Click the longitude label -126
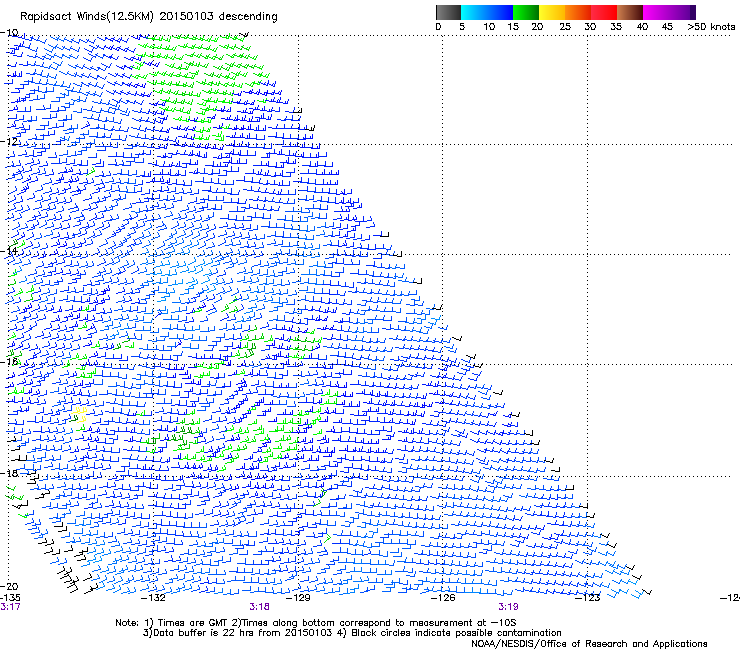The image size is (740, 650). [443, 598]
